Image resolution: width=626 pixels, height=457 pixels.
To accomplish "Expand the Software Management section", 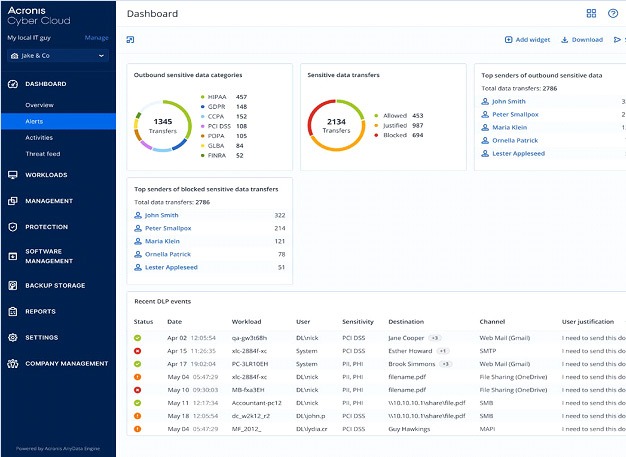I will [x=51, y=256].
